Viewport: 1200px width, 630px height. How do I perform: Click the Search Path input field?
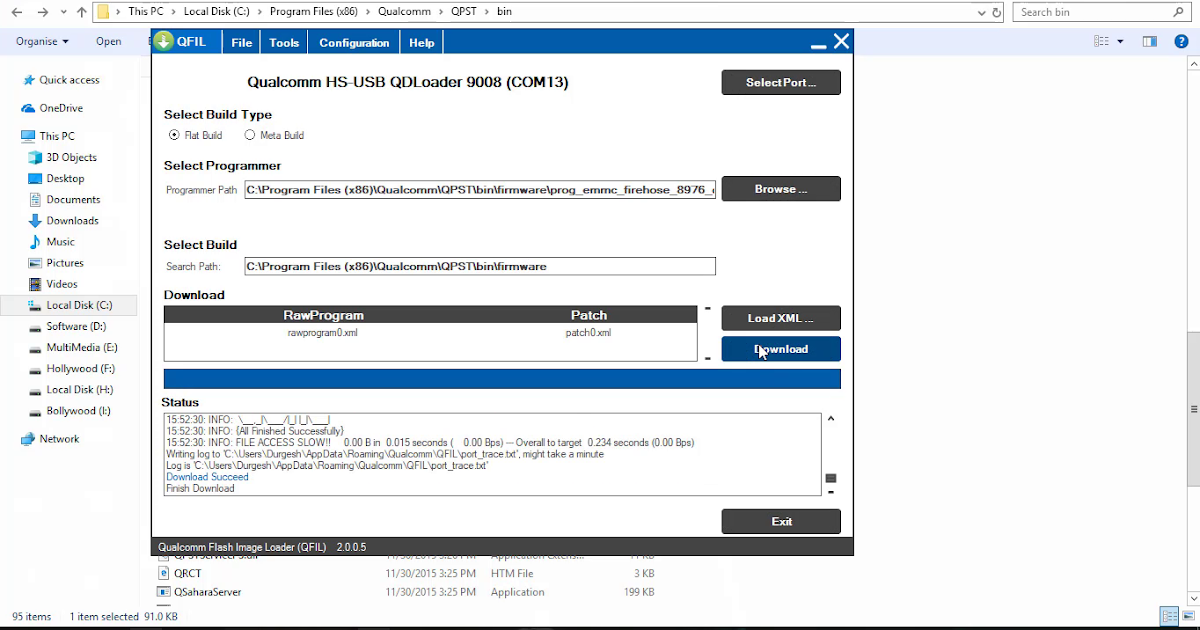(480, 266)
